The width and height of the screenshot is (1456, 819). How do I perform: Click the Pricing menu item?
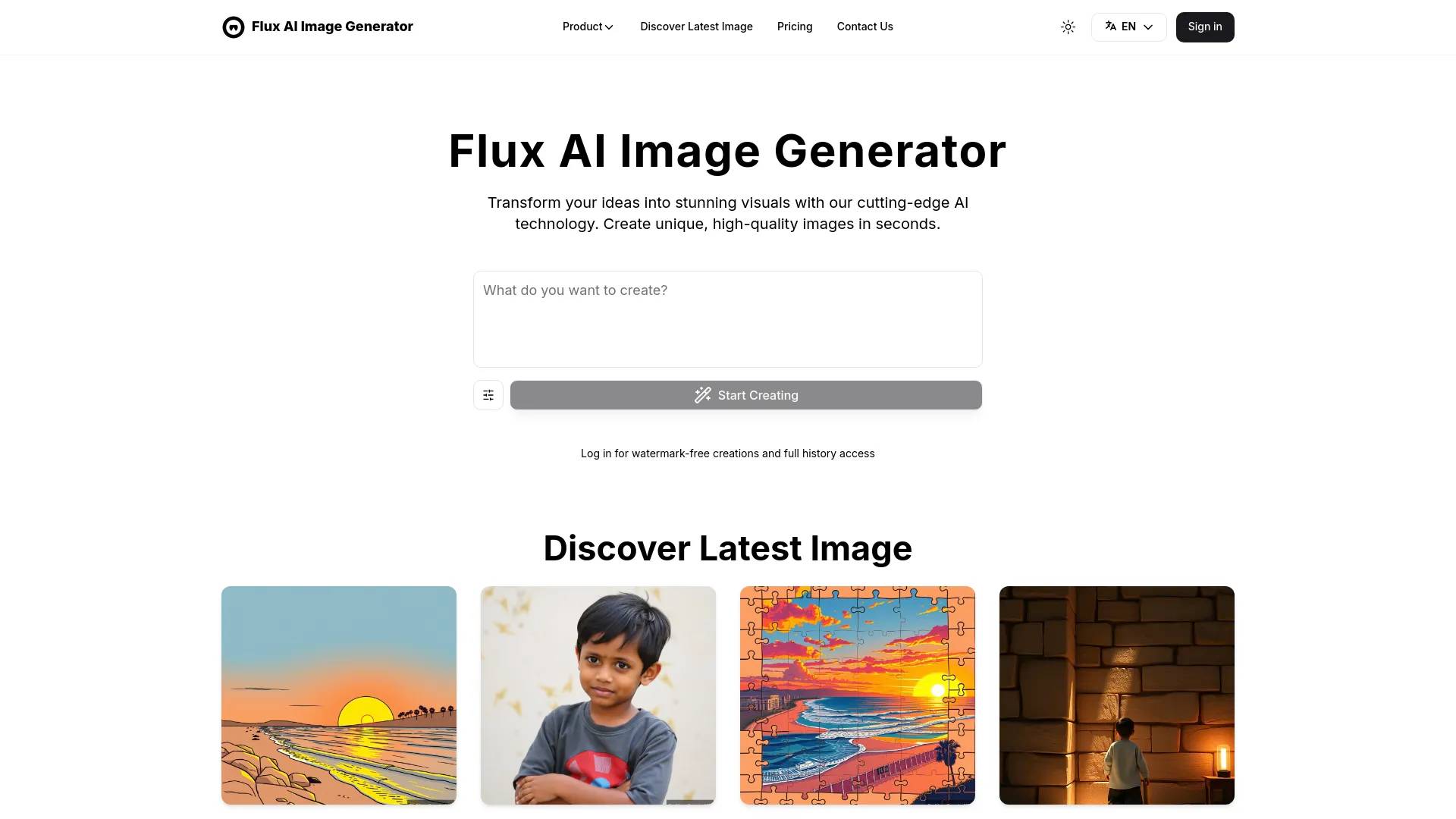point(795,27)
